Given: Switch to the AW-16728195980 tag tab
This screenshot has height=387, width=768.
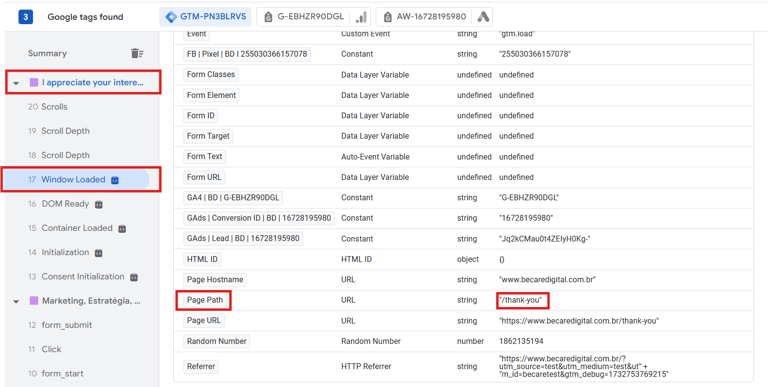Looking at the screenshot, I should 434,17.
